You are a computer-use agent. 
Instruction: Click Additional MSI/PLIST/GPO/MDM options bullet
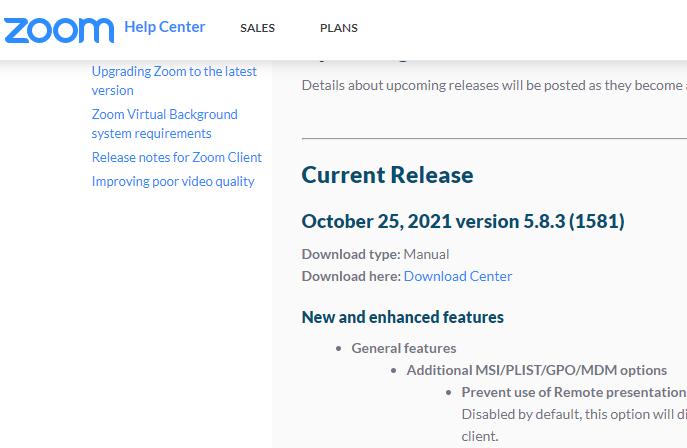tap(537, 370)
